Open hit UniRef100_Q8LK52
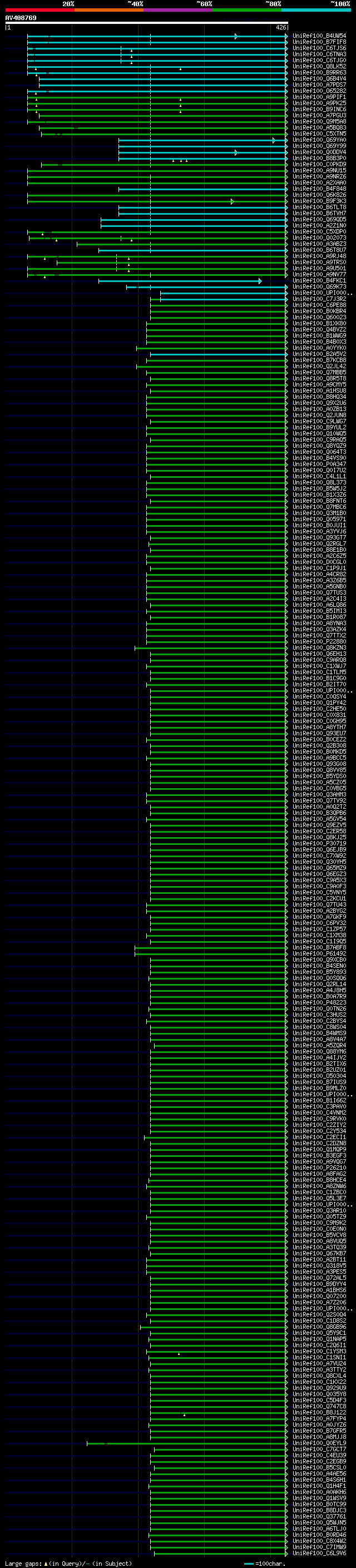The width and height of the screenshot is (356, 1568). [319, 66]
